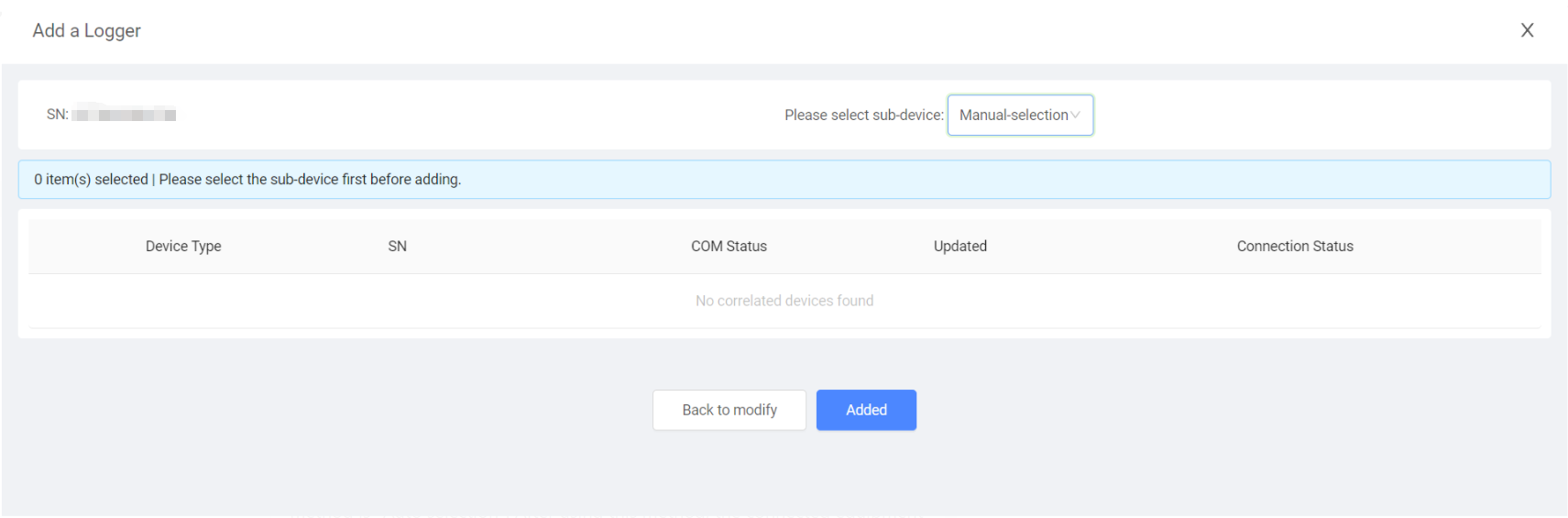Image resolution: width=1568 pixels, height=518 pixels.
Task: Click the blue info banner's empty right area
Action: pyautogui.click(x=1100, y=180)
